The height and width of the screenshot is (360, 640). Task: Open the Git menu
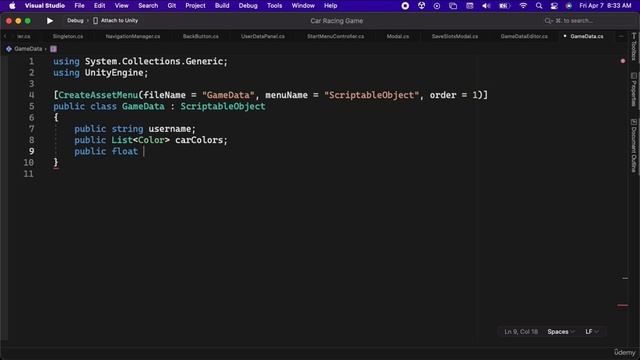172,6
